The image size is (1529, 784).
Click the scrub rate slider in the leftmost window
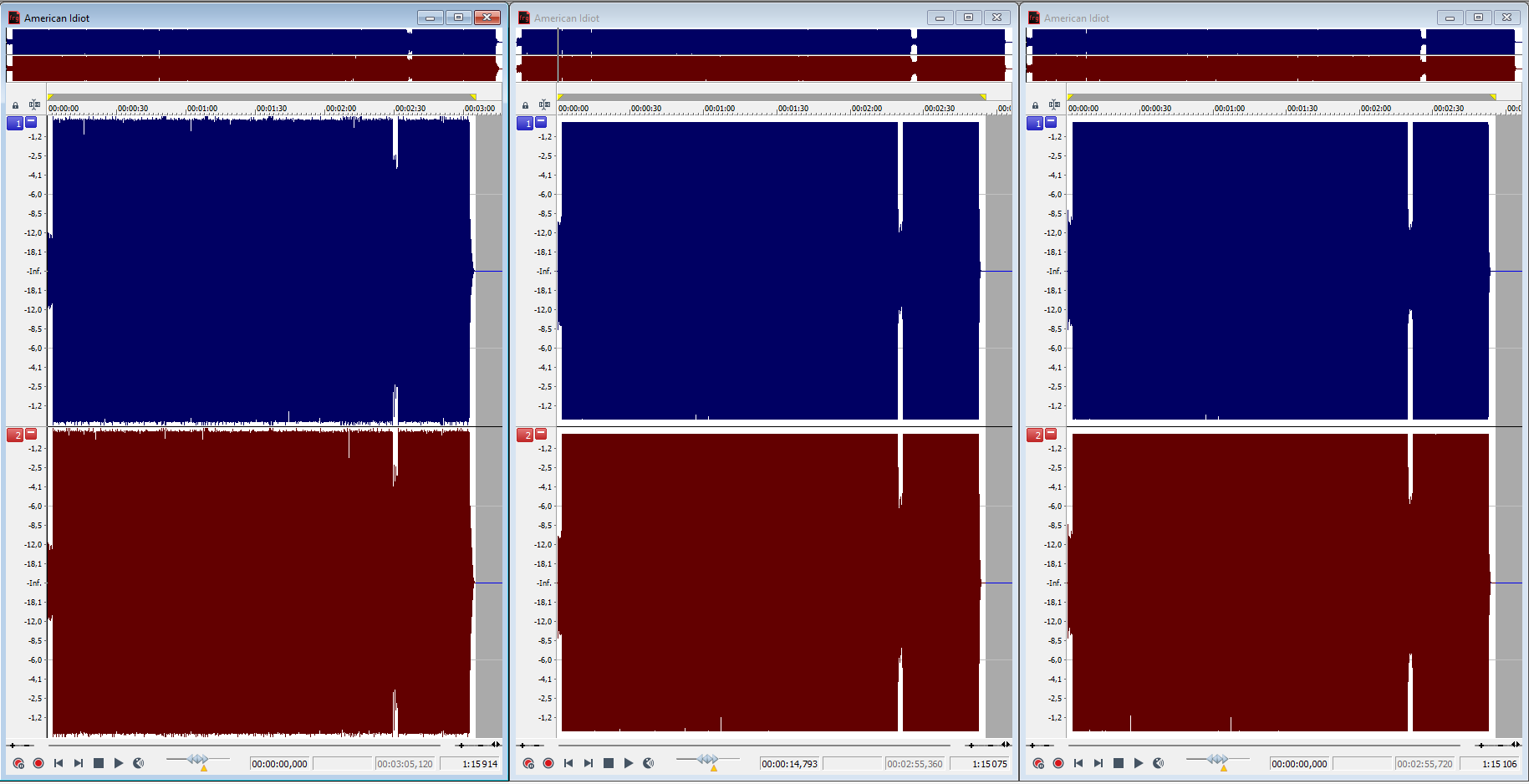tap(197, 760)
